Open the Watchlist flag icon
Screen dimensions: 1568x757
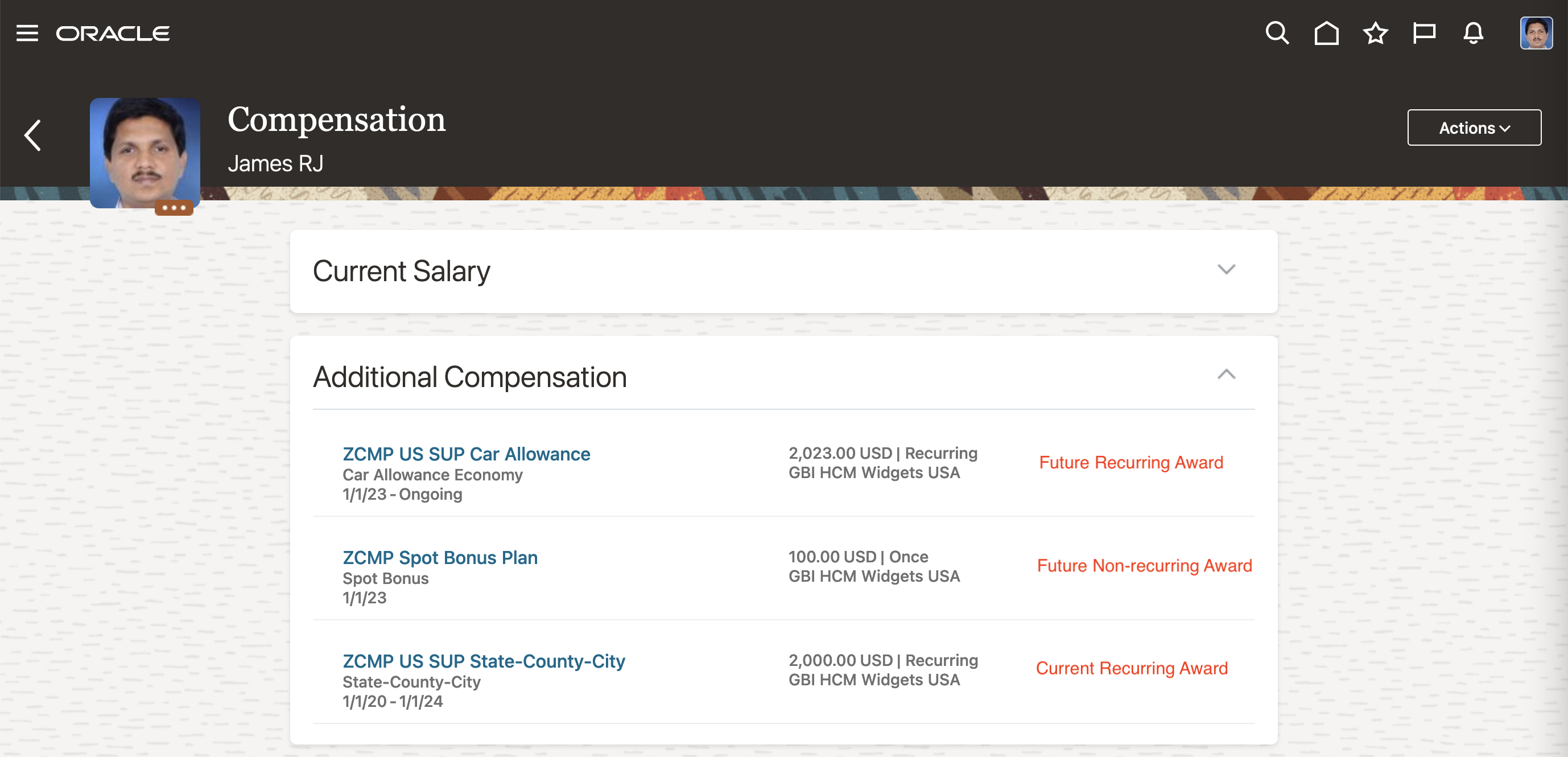[1423, 33]
